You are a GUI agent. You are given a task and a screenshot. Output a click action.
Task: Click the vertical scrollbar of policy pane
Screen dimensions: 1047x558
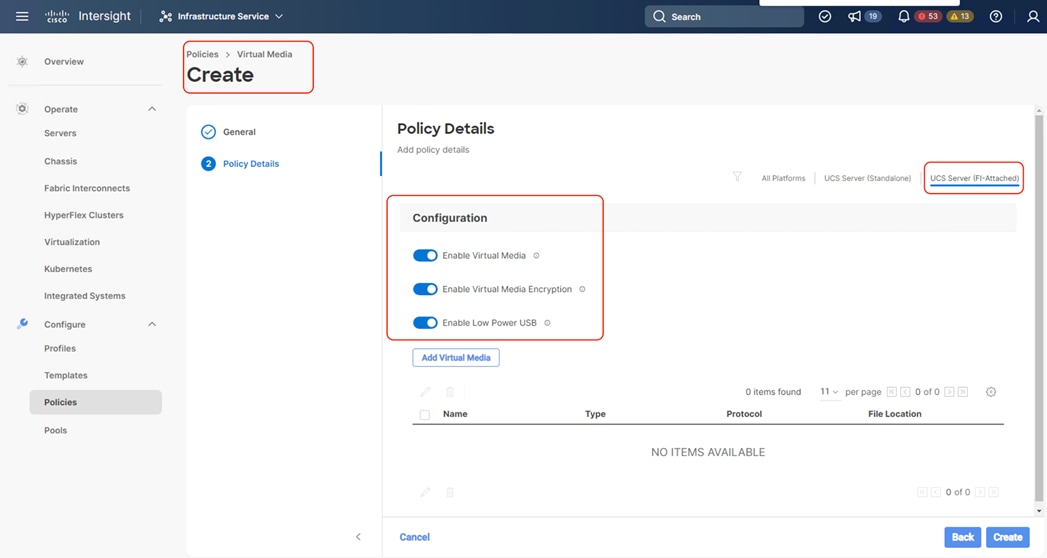(x=1038, y=310)
